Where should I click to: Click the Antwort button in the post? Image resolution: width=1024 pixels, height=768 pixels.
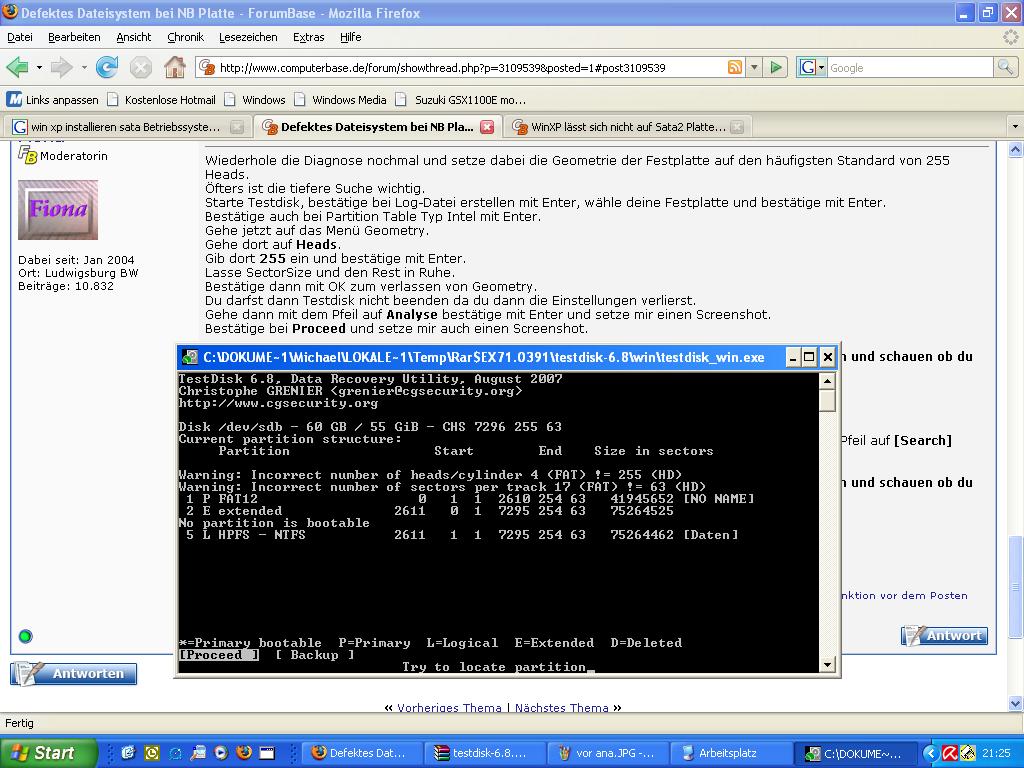pyautogui.click(x=944, y=635)
